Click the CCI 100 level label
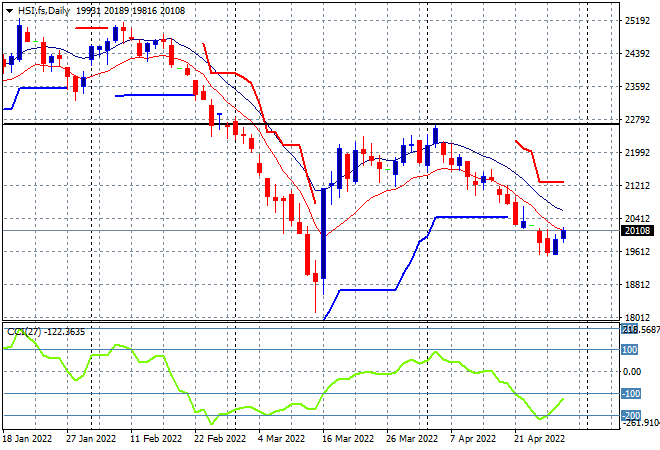 [x=630, y=350]
